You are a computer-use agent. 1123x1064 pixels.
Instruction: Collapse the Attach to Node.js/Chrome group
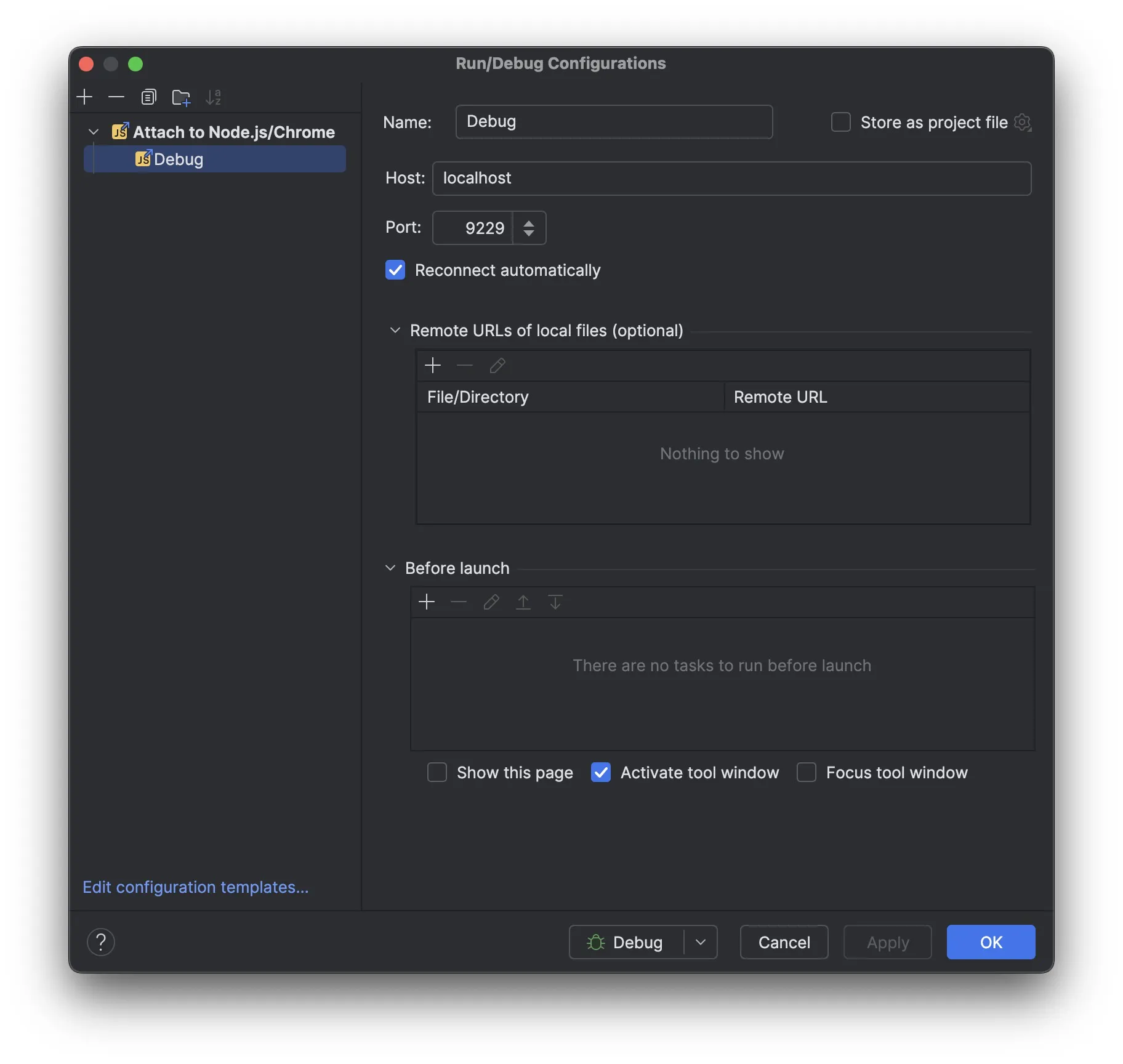[x=94, y=132]
